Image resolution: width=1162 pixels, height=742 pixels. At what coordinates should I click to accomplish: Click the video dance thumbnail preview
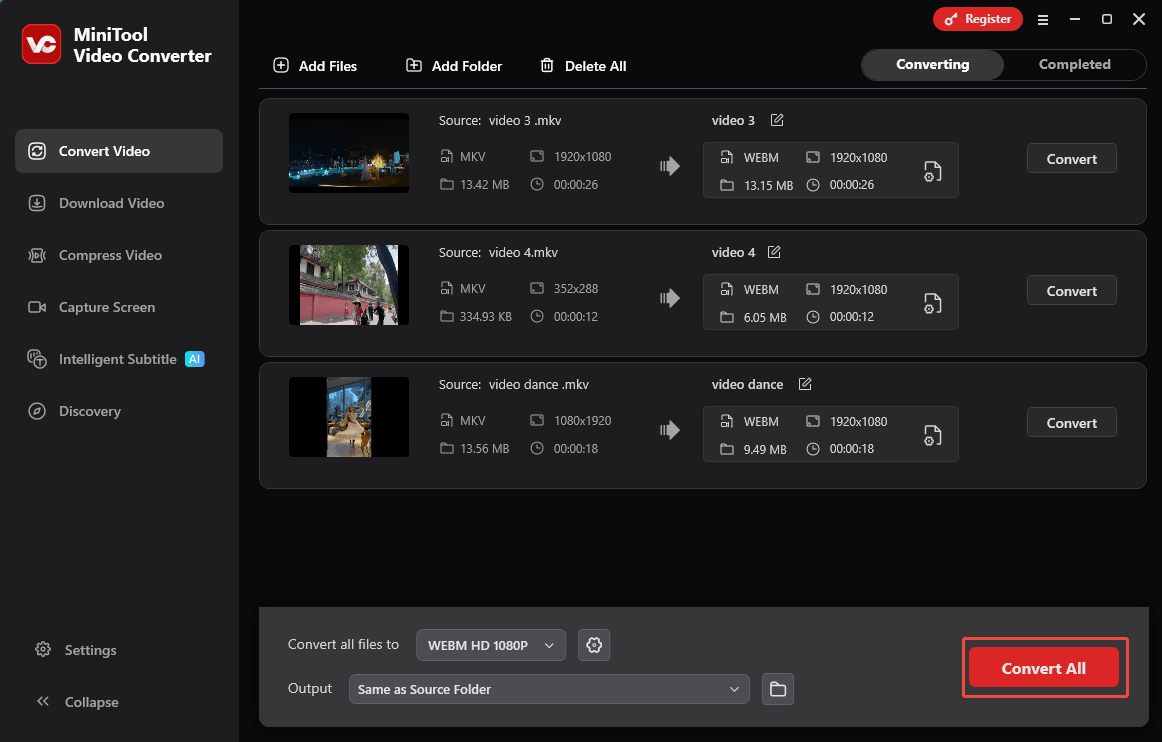[x=348, y=417]
